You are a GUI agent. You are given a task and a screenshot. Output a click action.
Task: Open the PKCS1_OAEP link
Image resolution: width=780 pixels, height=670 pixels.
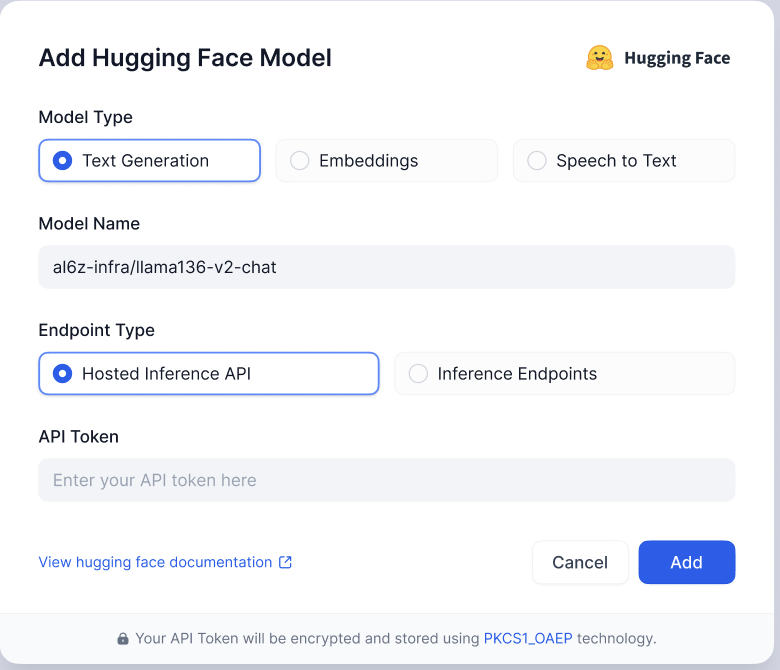tap(528, 638)
